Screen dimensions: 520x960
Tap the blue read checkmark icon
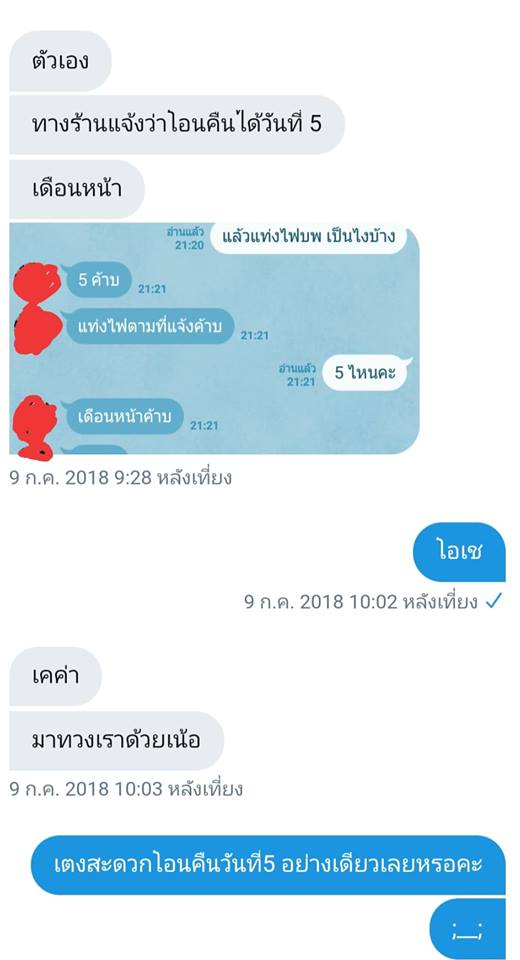pyautogui.click(x=494, y=602)
